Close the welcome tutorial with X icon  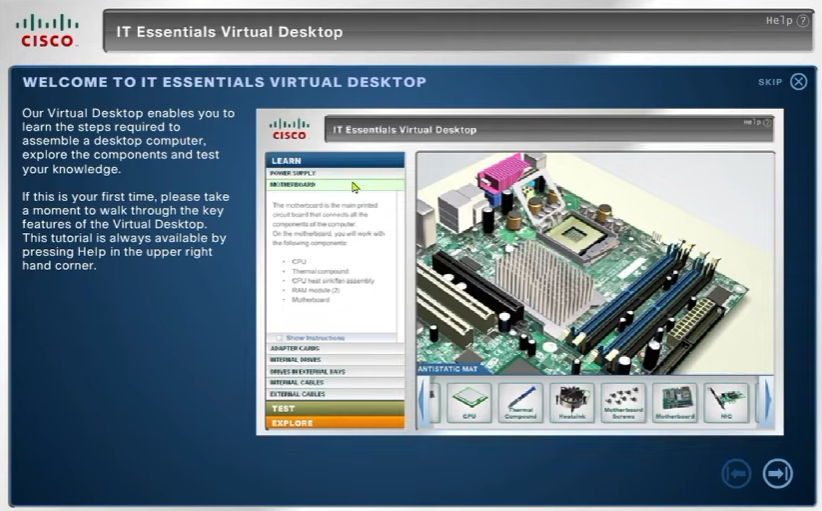pyautogui.click(x=798, y=82)
